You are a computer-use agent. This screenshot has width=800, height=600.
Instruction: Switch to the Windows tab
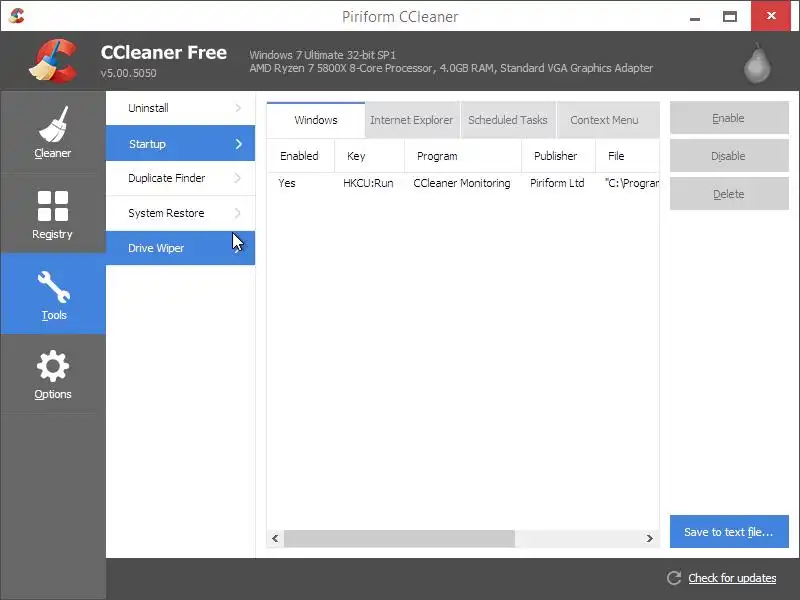(x=316, y=120)
